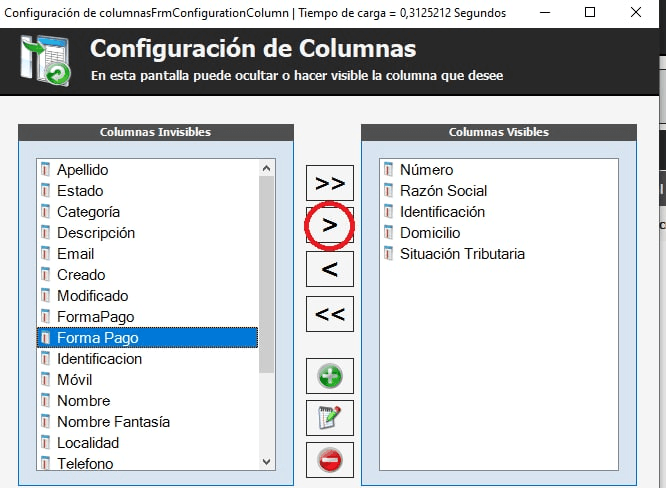Click the icon next to Número
The image size is (666, 488).
point(388,170)
